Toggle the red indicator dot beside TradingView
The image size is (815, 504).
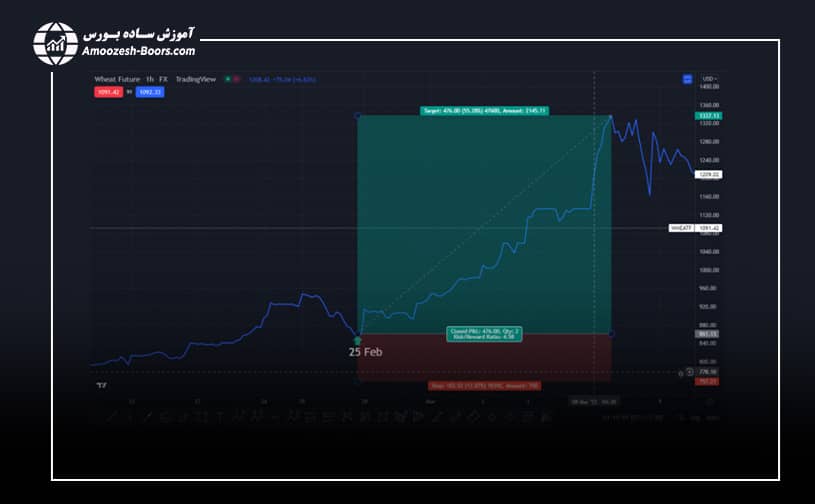click(x=237, y=78)
